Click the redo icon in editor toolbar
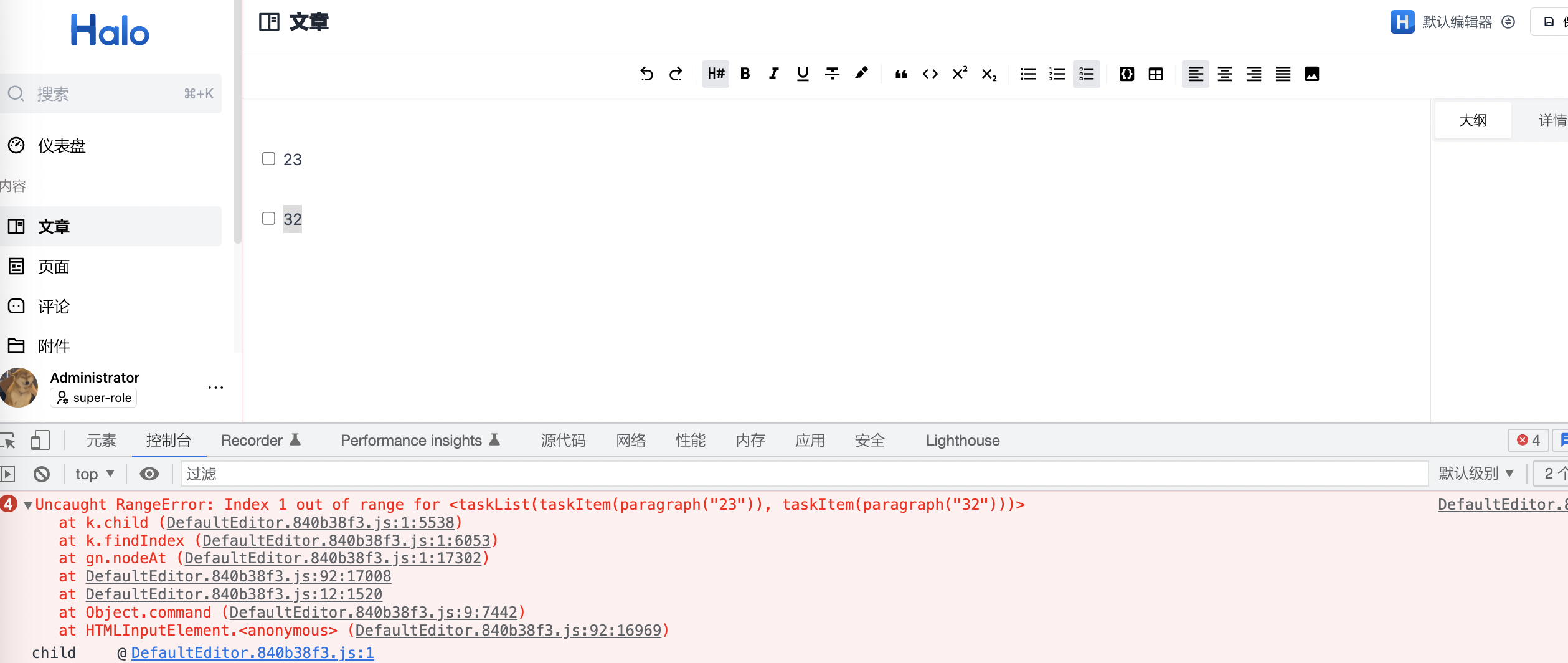 click(x=676, y=74)
